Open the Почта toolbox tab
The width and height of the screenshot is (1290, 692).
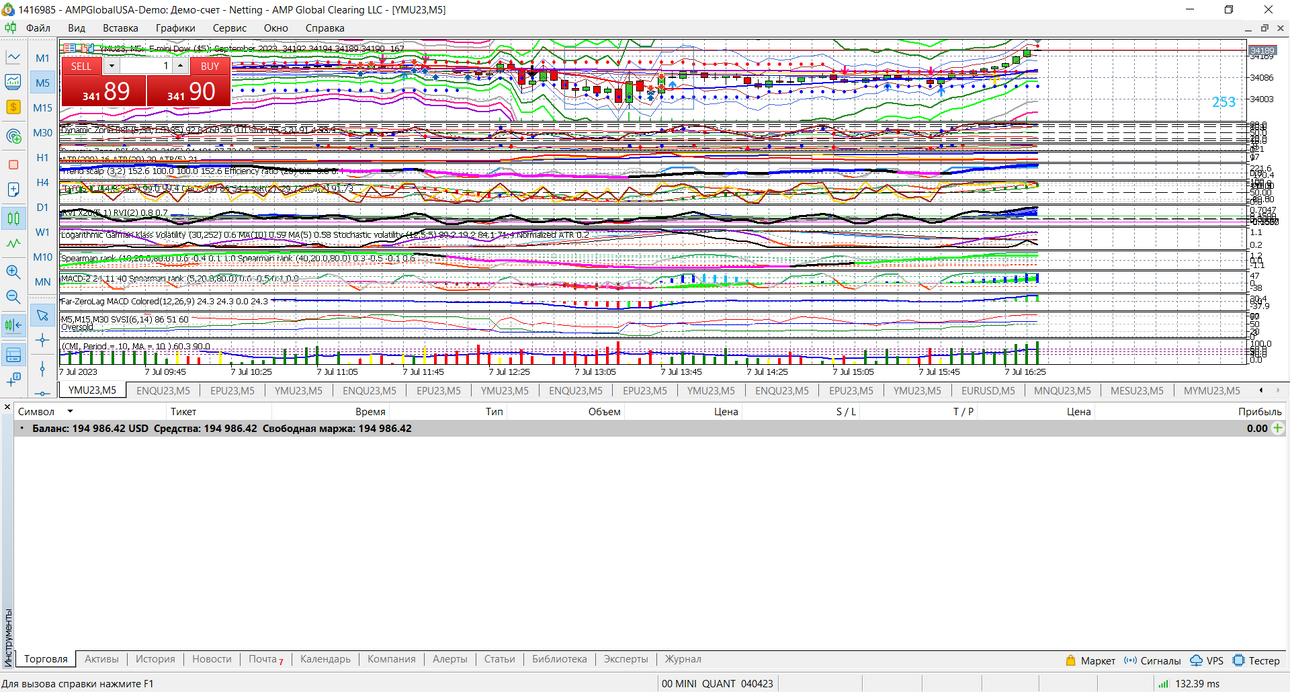[x=265, y=659]
